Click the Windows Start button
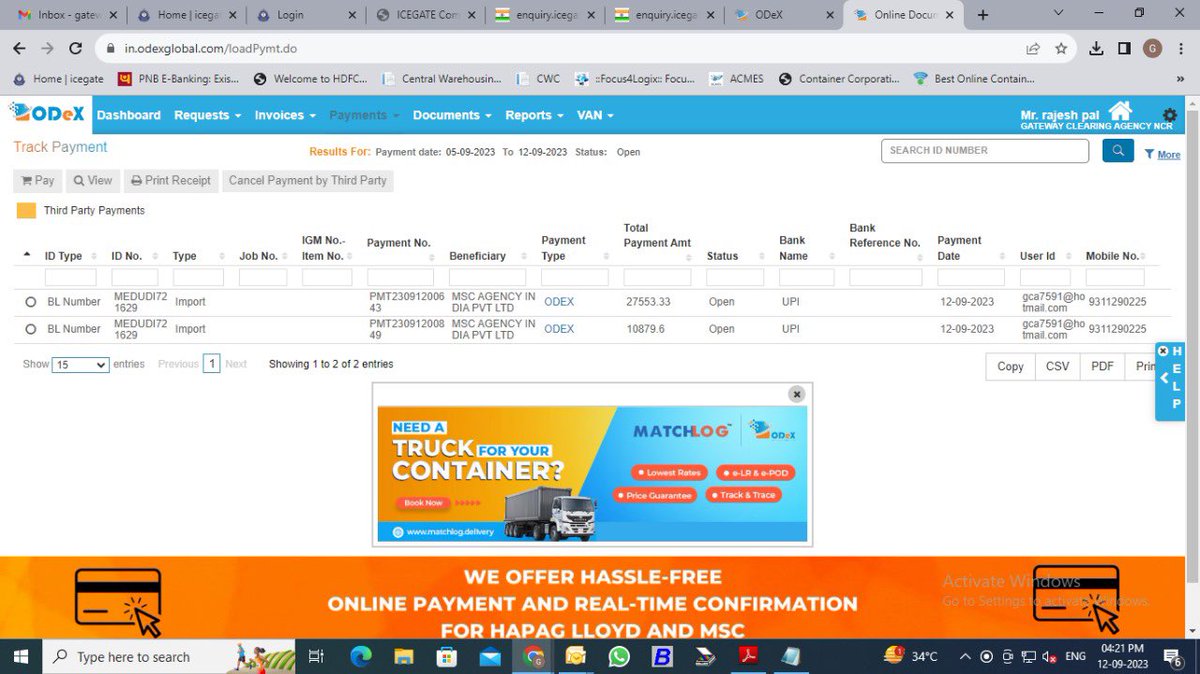Viewport: 1200px width, 674px height. (x=21, y=656)
